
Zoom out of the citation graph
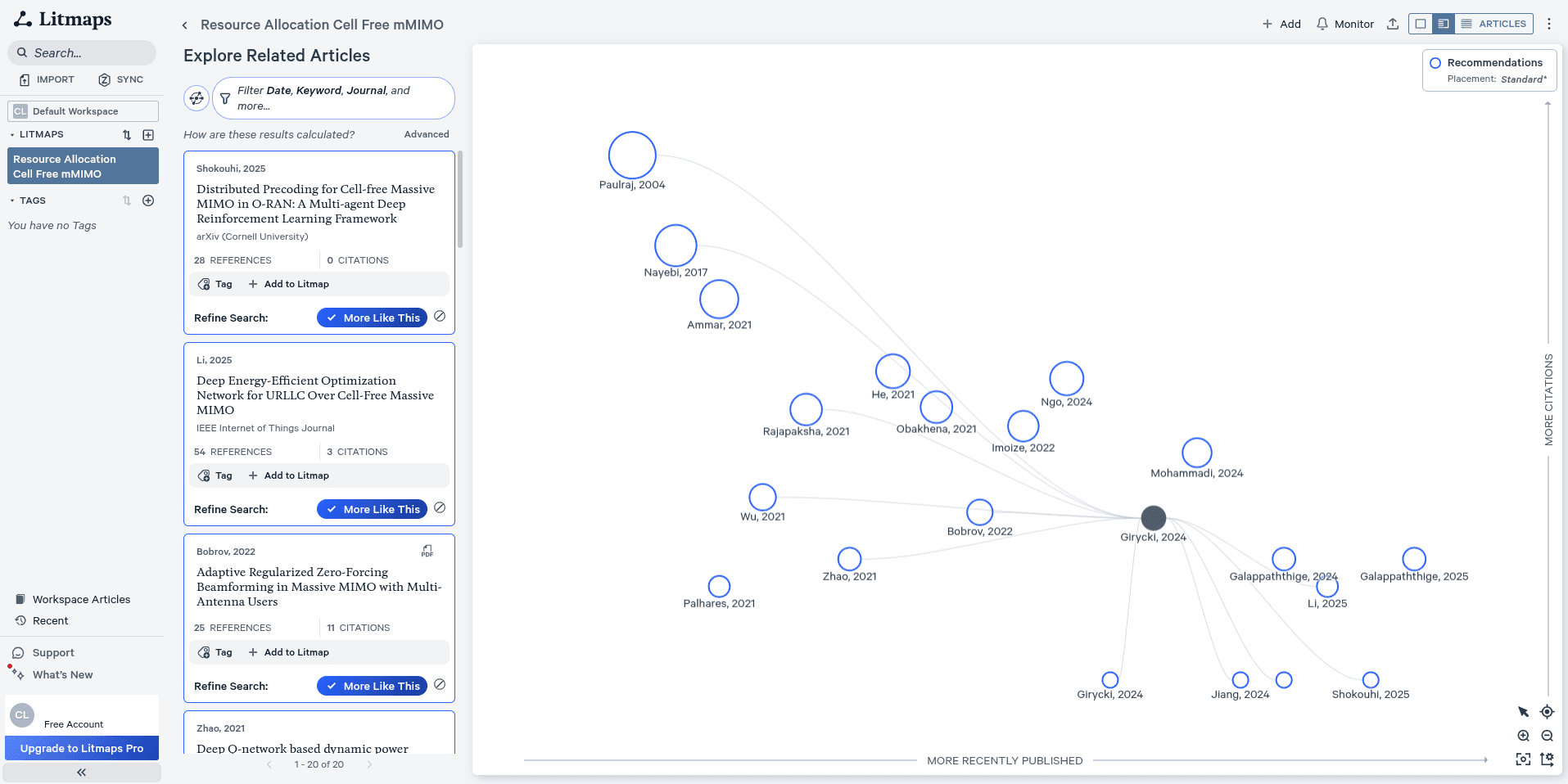point(1547,736)
